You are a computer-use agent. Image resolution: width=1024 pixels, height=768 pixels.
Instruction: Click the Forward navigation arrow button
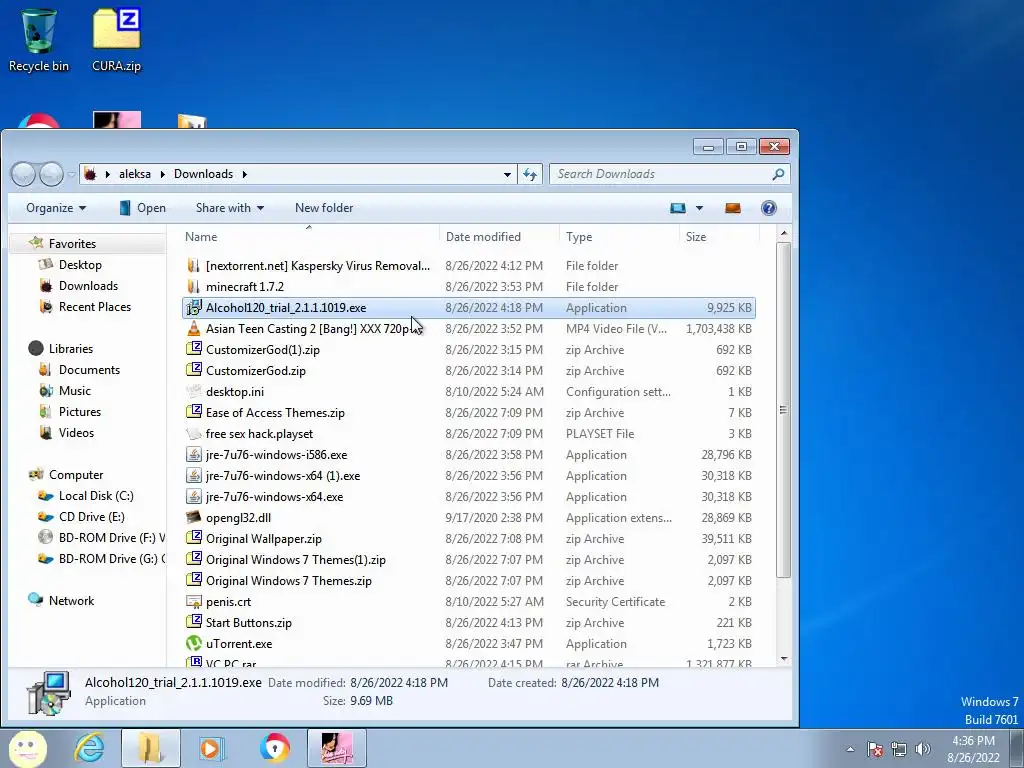click(51, 174)
